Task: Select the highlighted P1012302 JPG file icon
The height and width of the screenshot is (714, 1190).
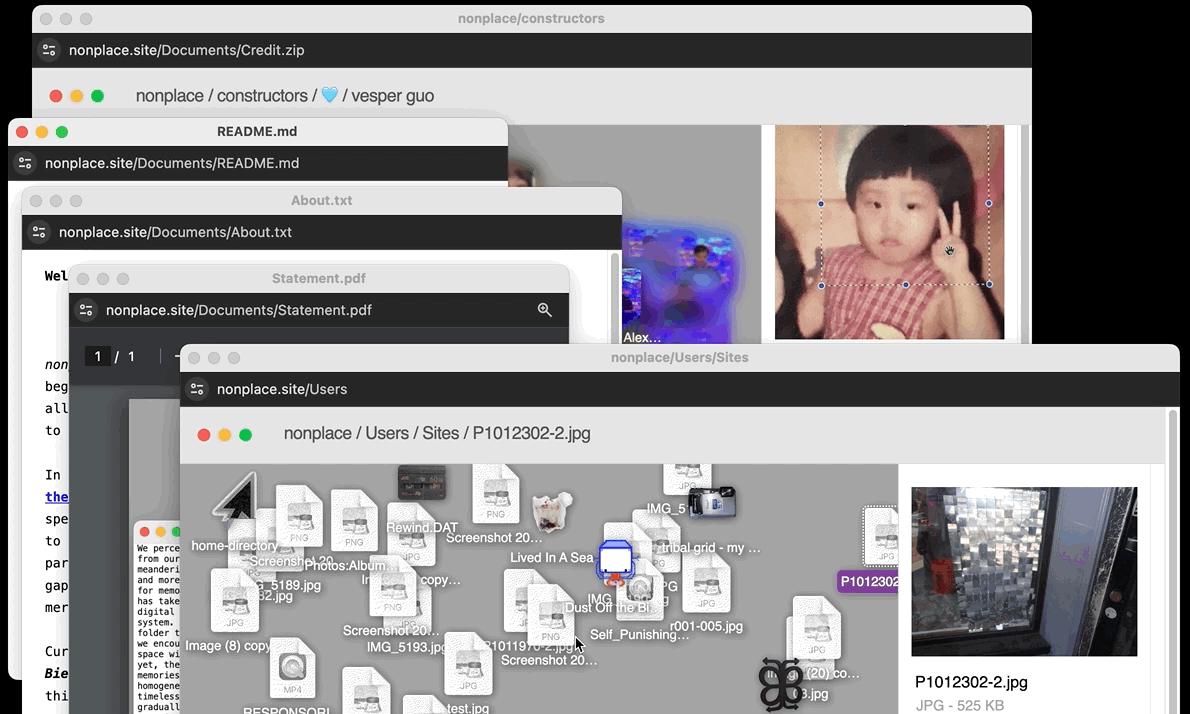Action: click(x=880, y=536)
